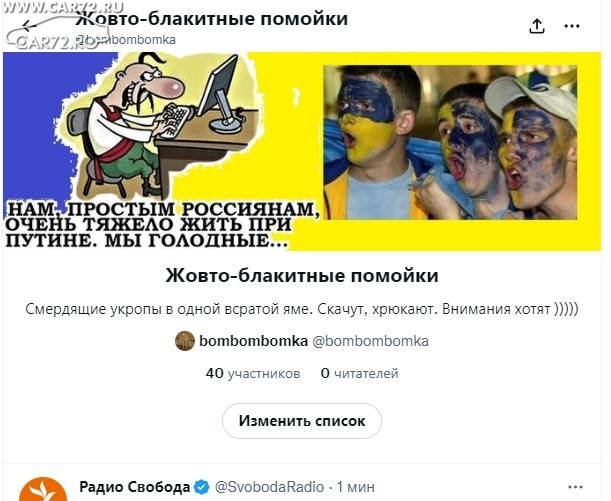View the 40 участников members list
Viewport: 611px width, 501px height.
pyautogui.click(x=253, y=373)
